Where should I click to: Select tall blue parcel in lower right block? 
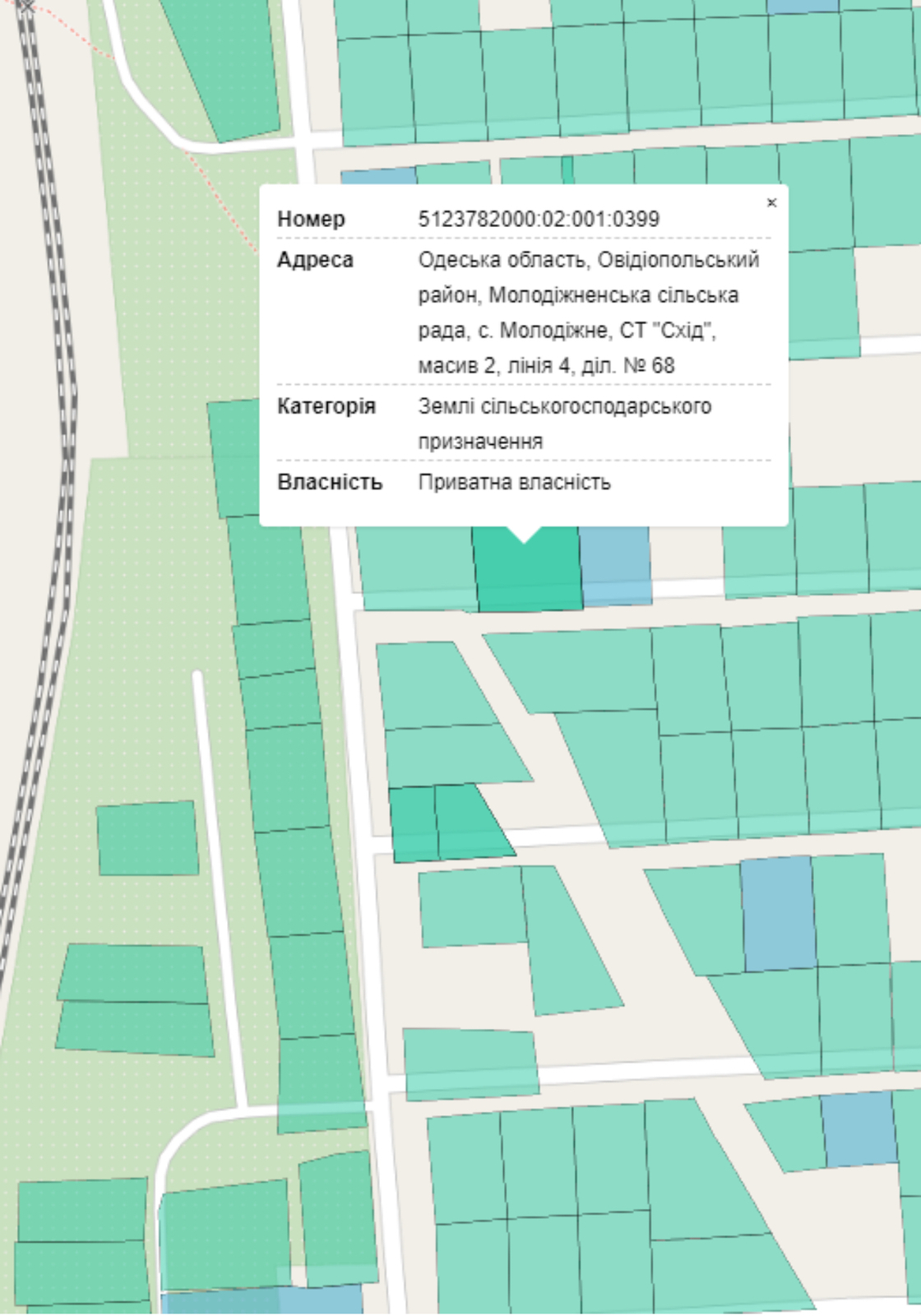778,913
